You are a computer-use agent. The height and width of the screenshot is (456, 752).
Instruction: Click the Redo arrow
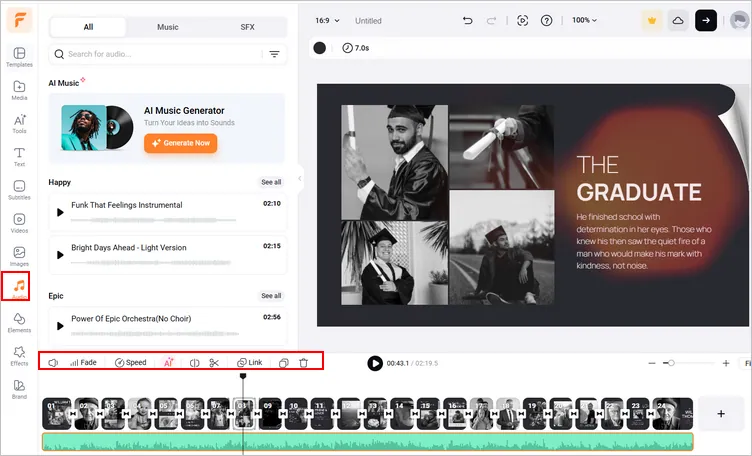coord(491,20)
